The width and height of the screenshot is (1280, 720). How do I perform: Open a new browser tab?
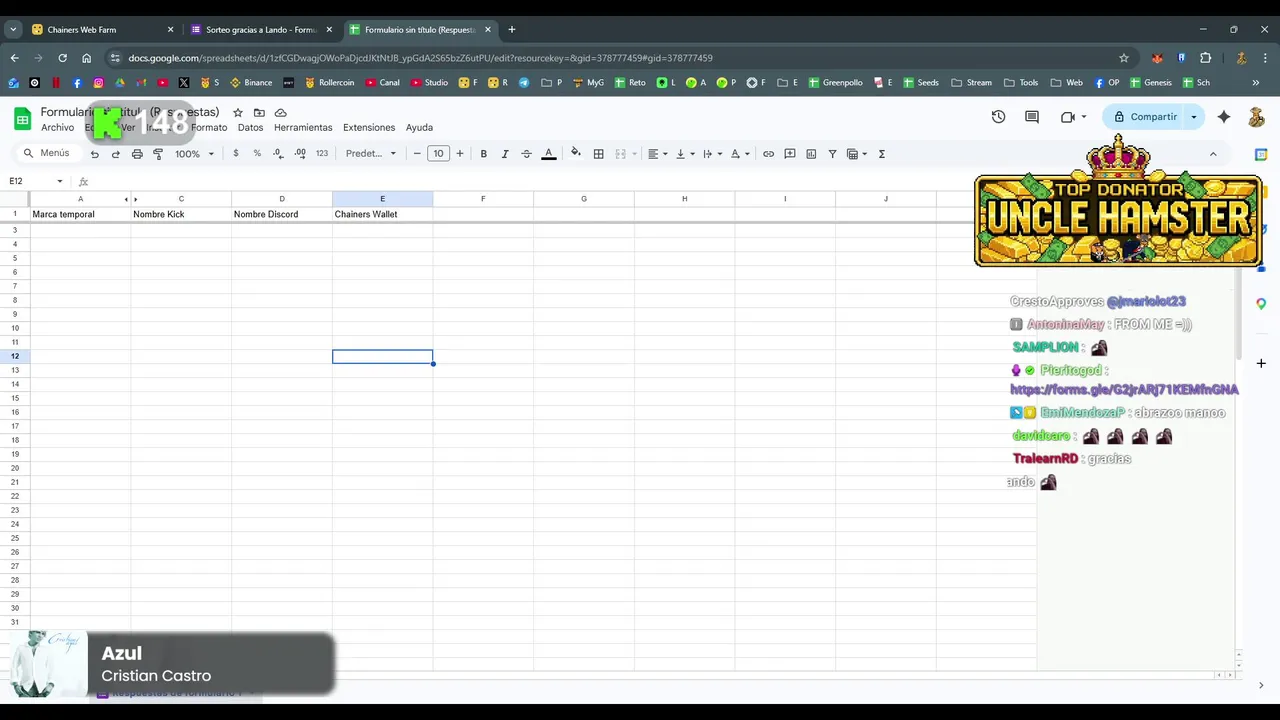click(512, 30)
